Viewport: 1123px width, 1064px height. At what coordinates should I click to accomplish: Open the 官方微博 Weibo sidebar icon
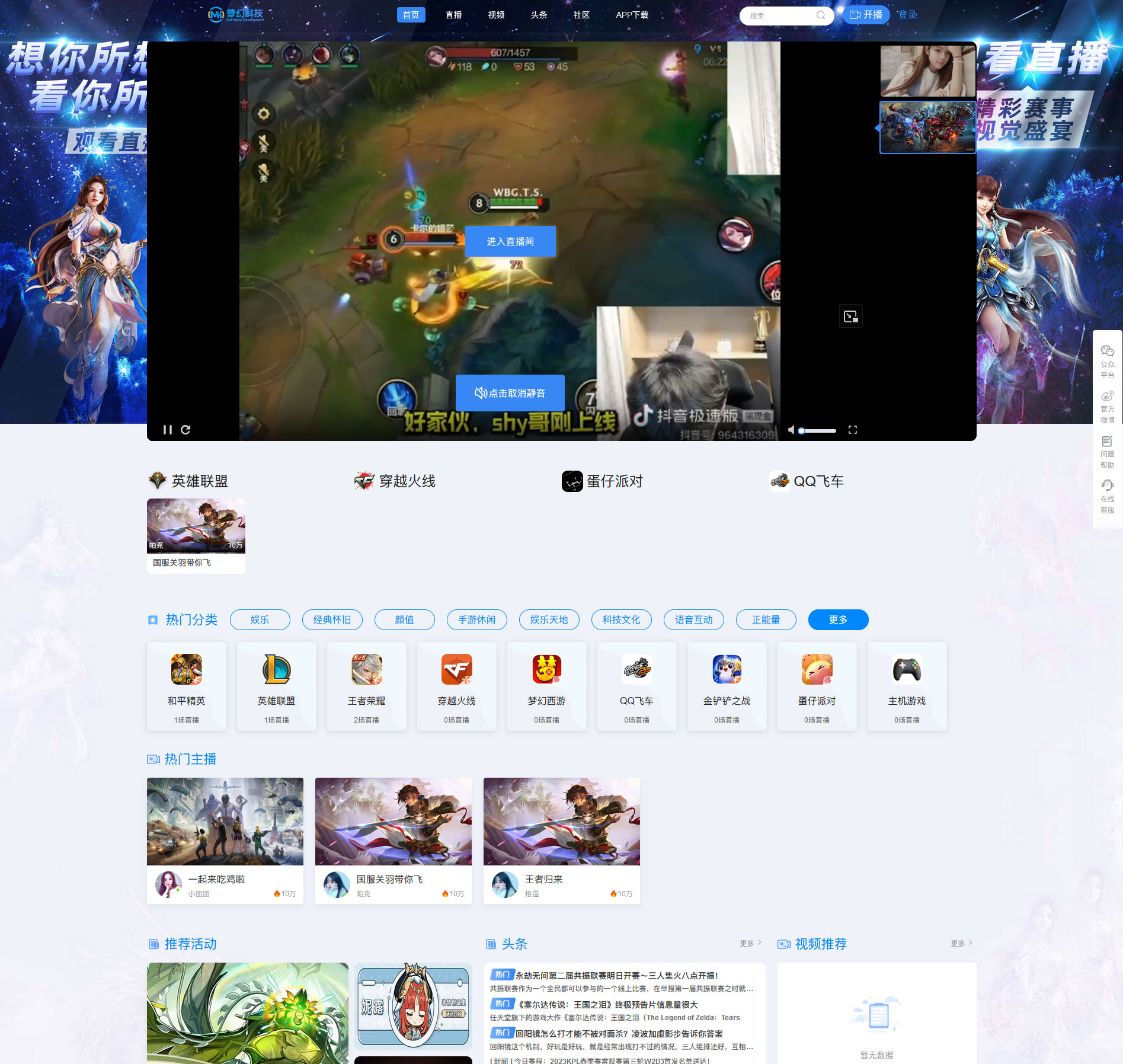(x=1108, y=407)
